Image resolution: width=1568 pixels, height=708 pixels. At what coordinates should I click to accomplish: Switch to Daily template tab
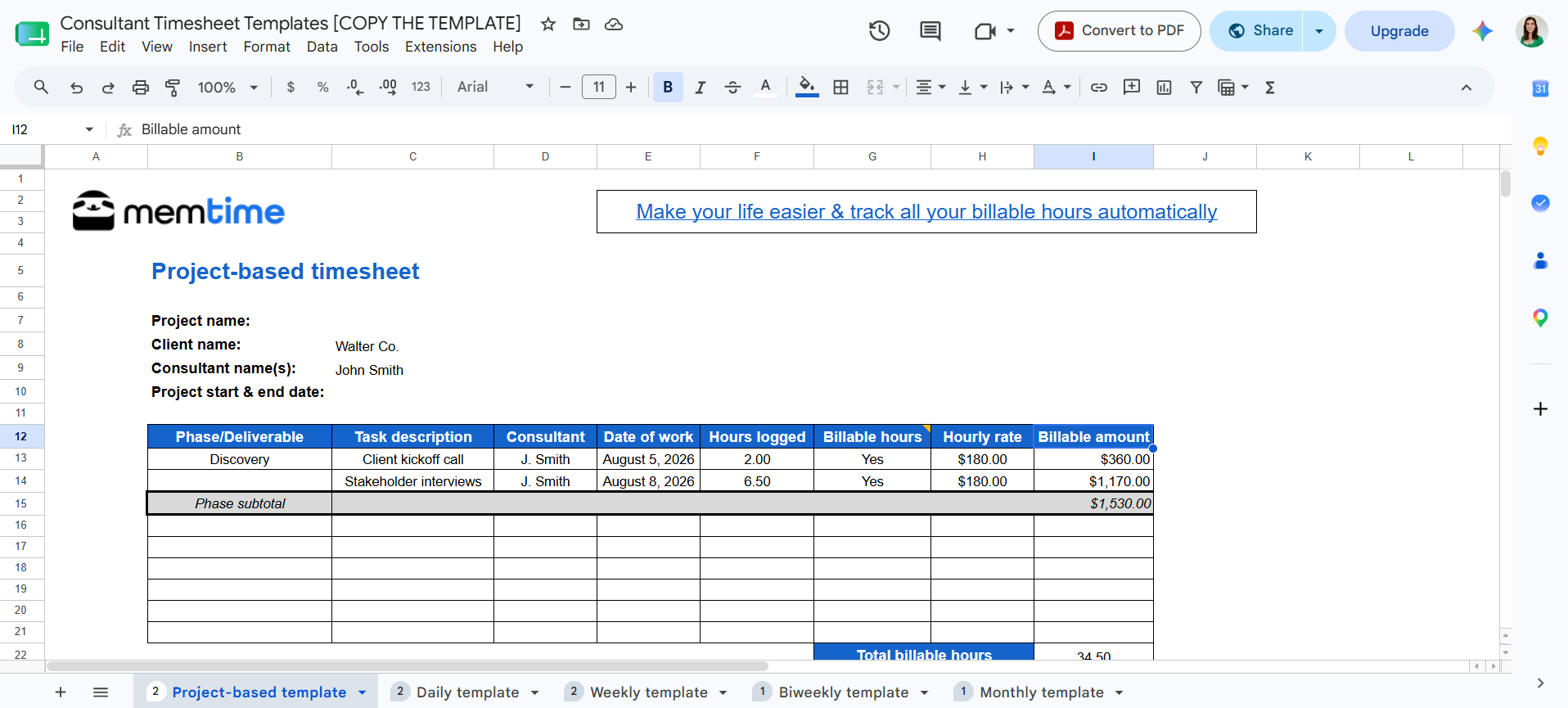click(467, 692)
